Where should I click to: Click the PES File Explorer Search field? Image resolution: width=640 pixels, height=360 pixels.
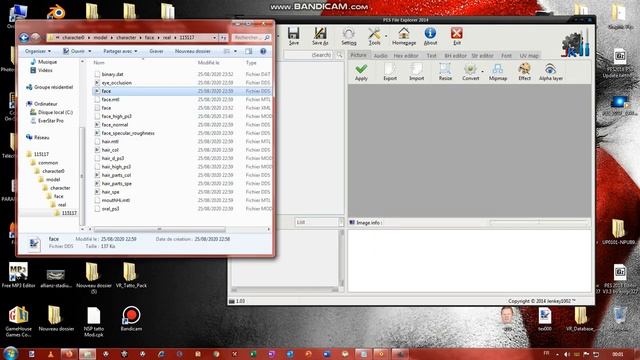(x=309, y=55)
